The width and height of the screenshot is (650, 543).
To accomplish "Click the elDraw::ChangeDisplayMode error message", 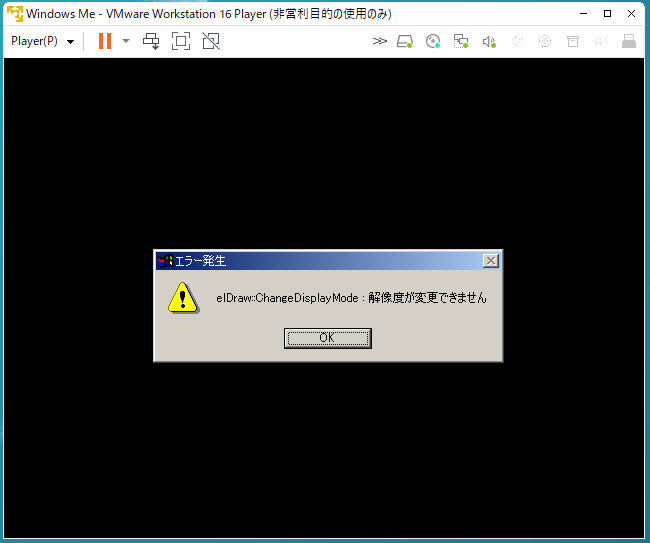I will tap(351, 298).
